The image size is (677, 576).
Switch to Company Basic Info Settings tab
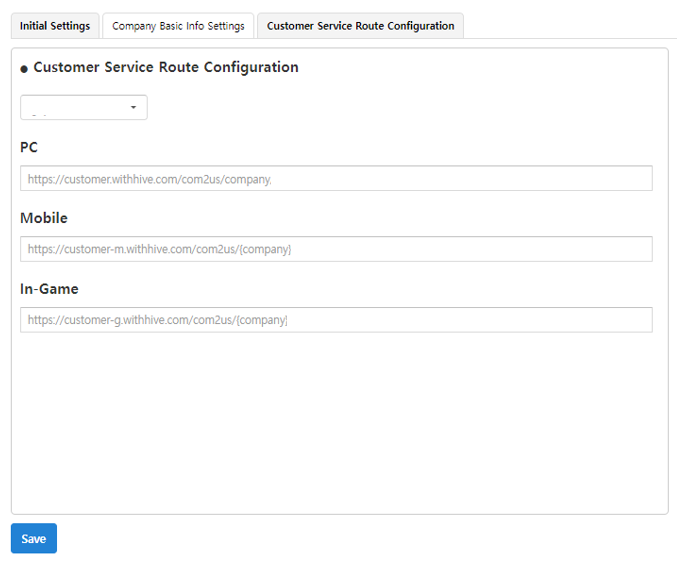point(178,26)
